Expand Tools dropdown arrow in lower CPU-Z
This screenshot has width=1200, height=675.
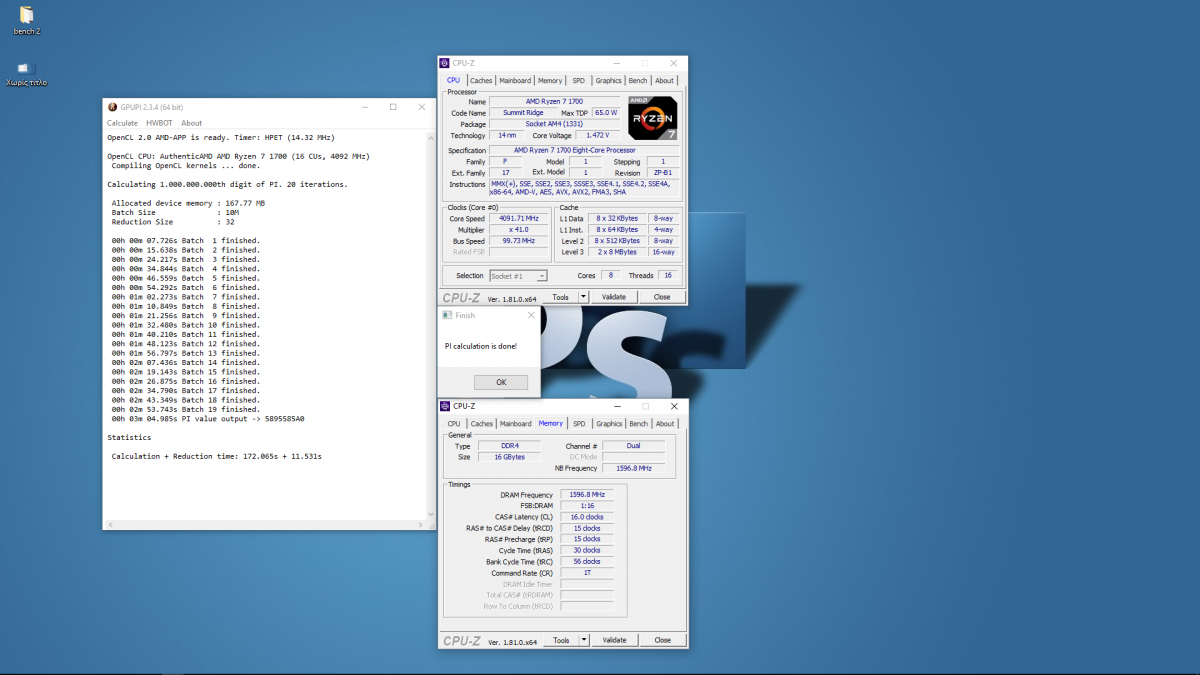584,640
